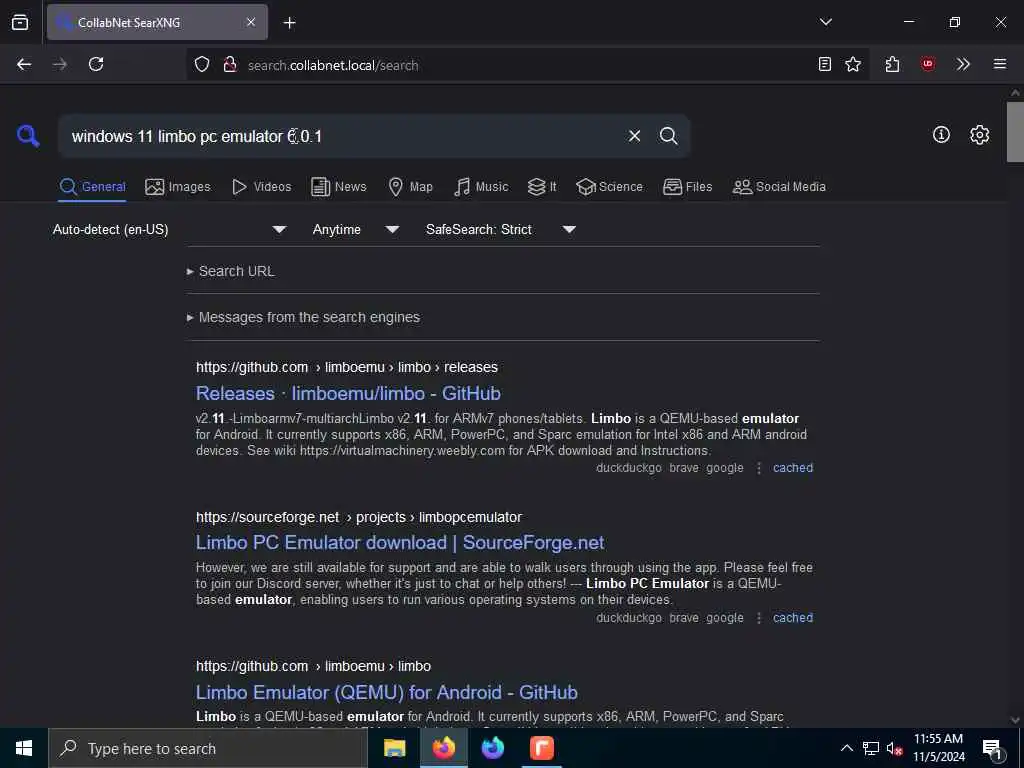Open sourceforge.net limbopcemulator URL path
This screenshot has height=768, width=1024.
[x=359, y=517]
